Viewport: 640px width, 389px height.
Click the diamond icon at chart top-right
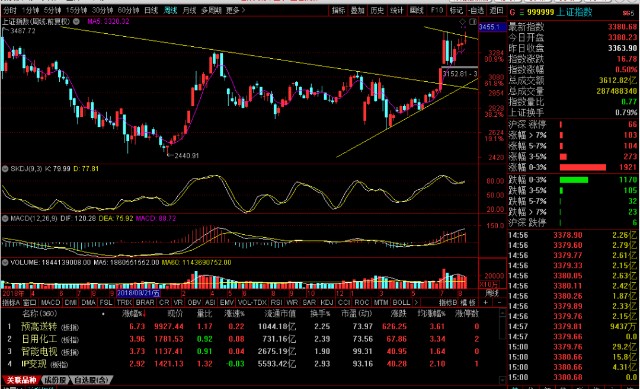pyautogui.click(x=462, y=22)
